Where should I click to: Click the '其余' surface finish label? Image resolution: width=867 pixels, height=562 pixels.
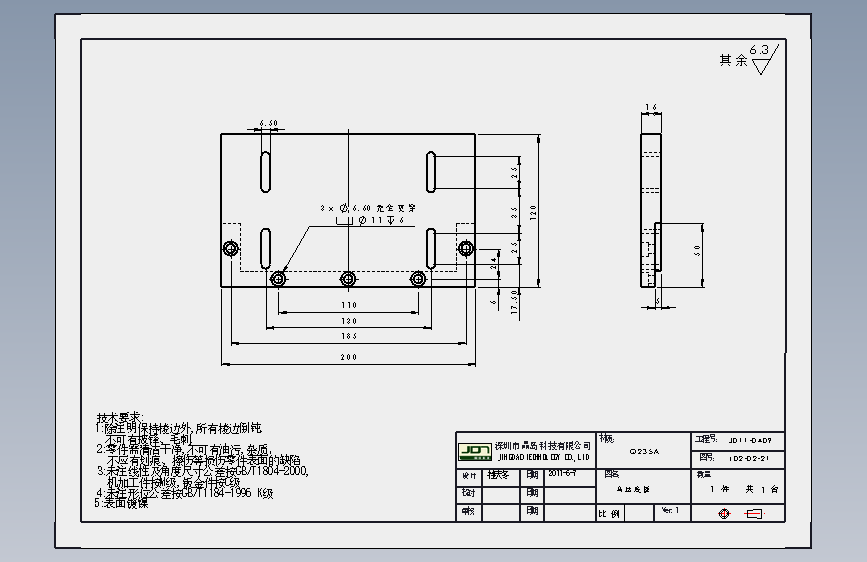tap(733, 60)
